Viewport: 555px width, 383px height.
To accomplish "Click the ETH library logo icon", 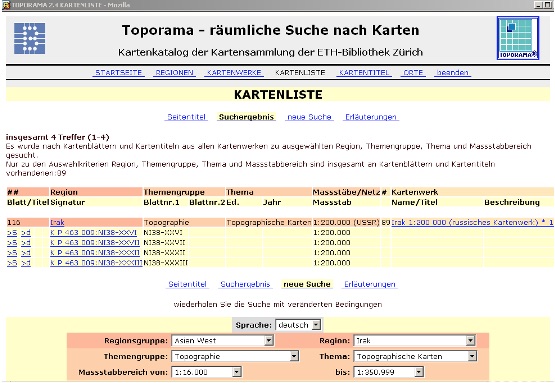I will (x=29, y=39).
